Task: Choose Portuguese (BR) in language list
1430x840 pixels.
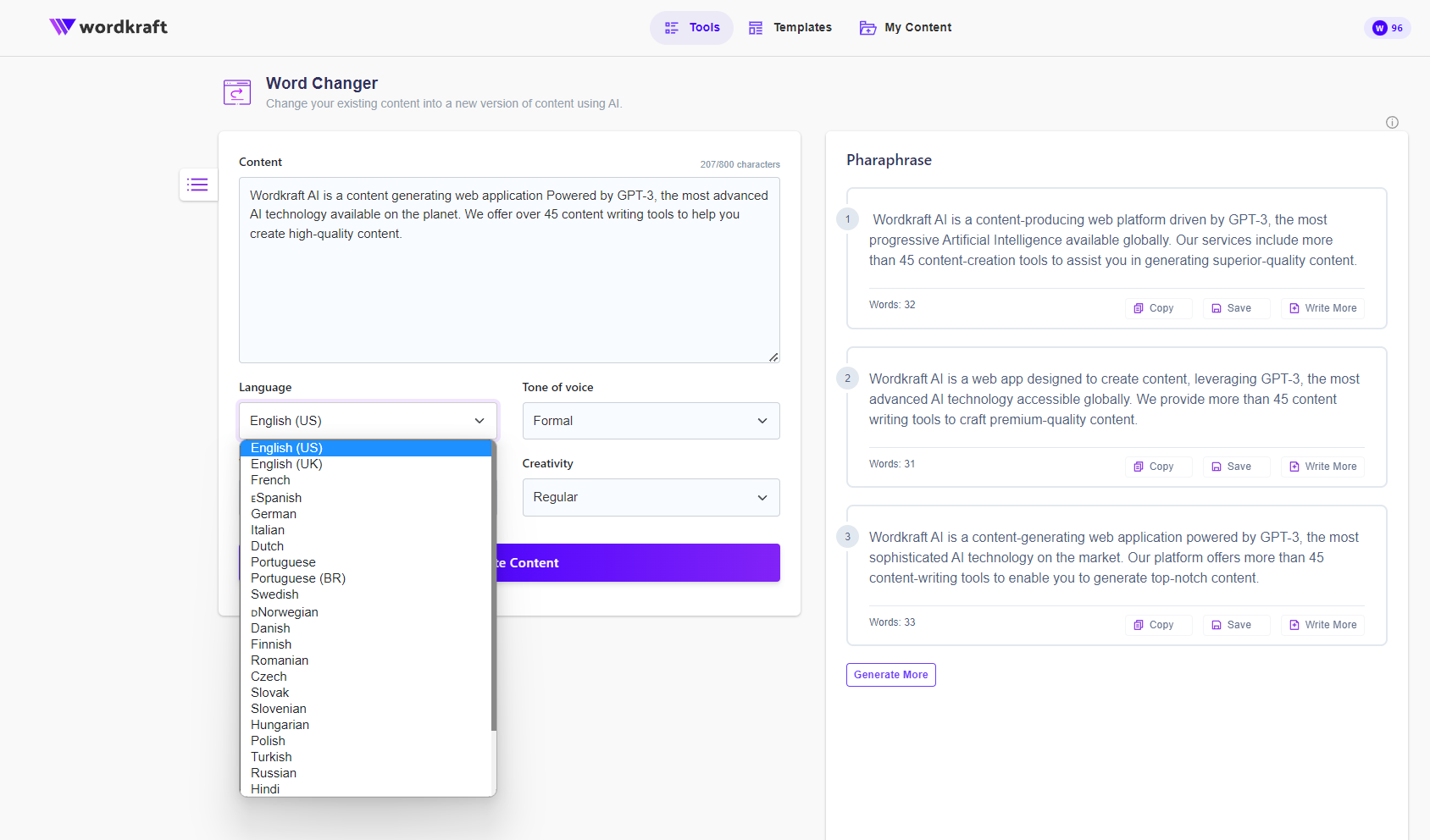Action: [x=298, y=578]
